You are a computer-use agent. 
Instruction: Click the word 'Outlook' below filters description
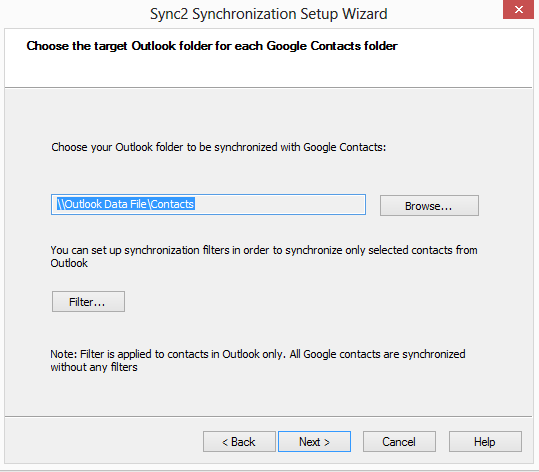tap(69, 263)
